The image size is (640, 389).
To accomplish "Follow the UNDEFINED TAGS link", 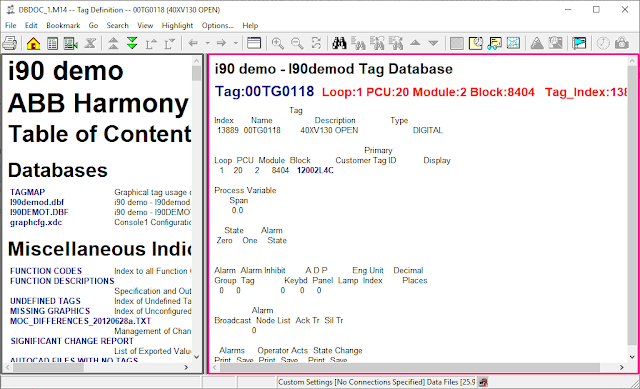I will (x=45, y=301).
